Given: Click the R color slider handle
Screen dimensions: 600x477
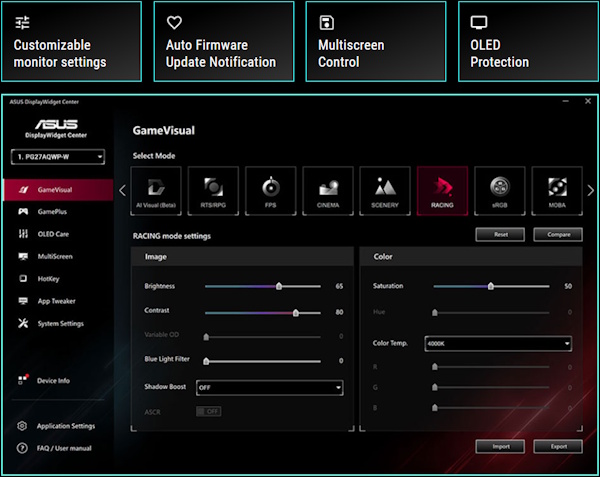Looking at the screenshot, I should click(435, 366).
